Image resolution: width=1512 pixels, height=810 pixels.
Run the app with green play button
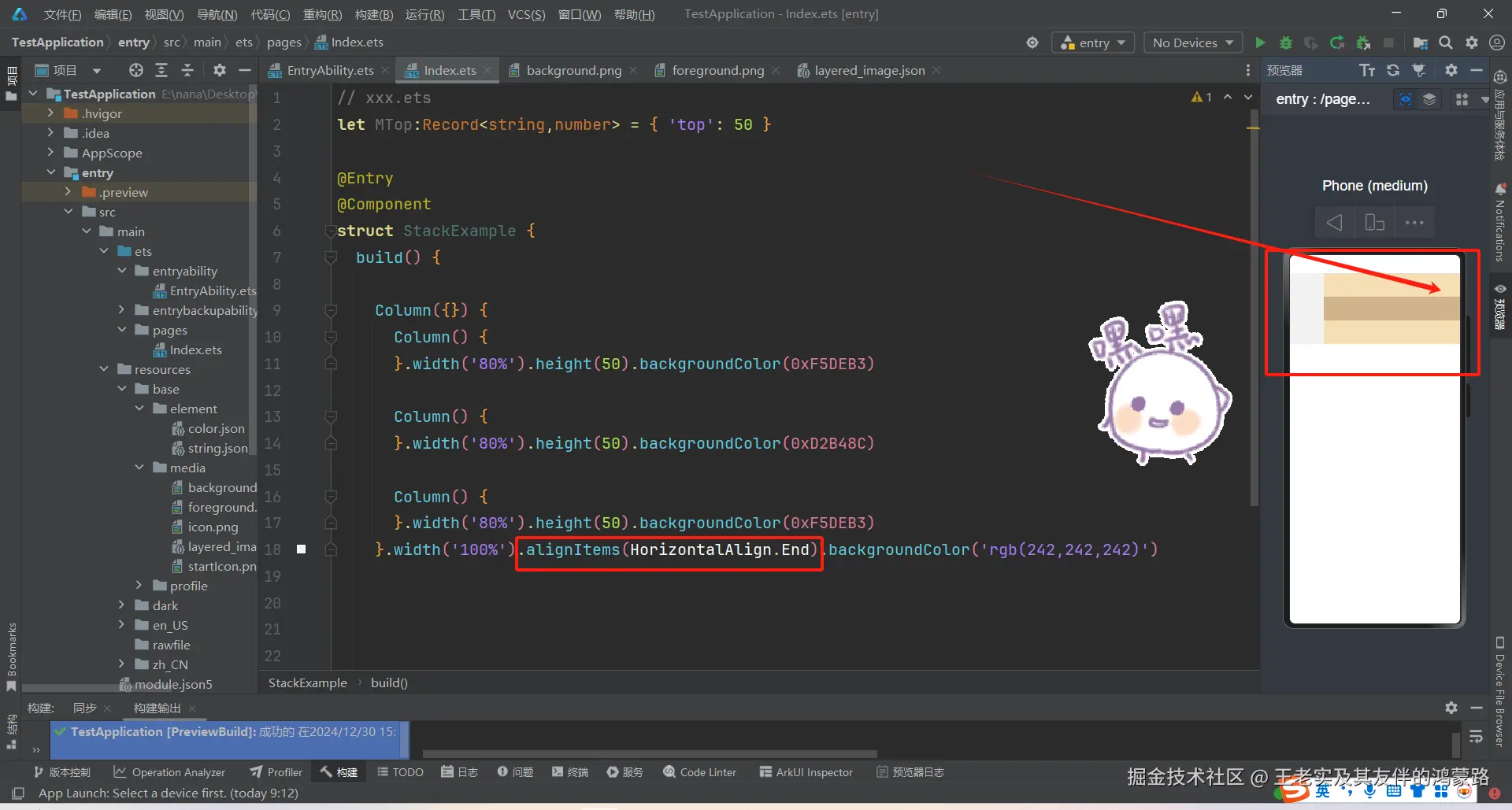1260,43
